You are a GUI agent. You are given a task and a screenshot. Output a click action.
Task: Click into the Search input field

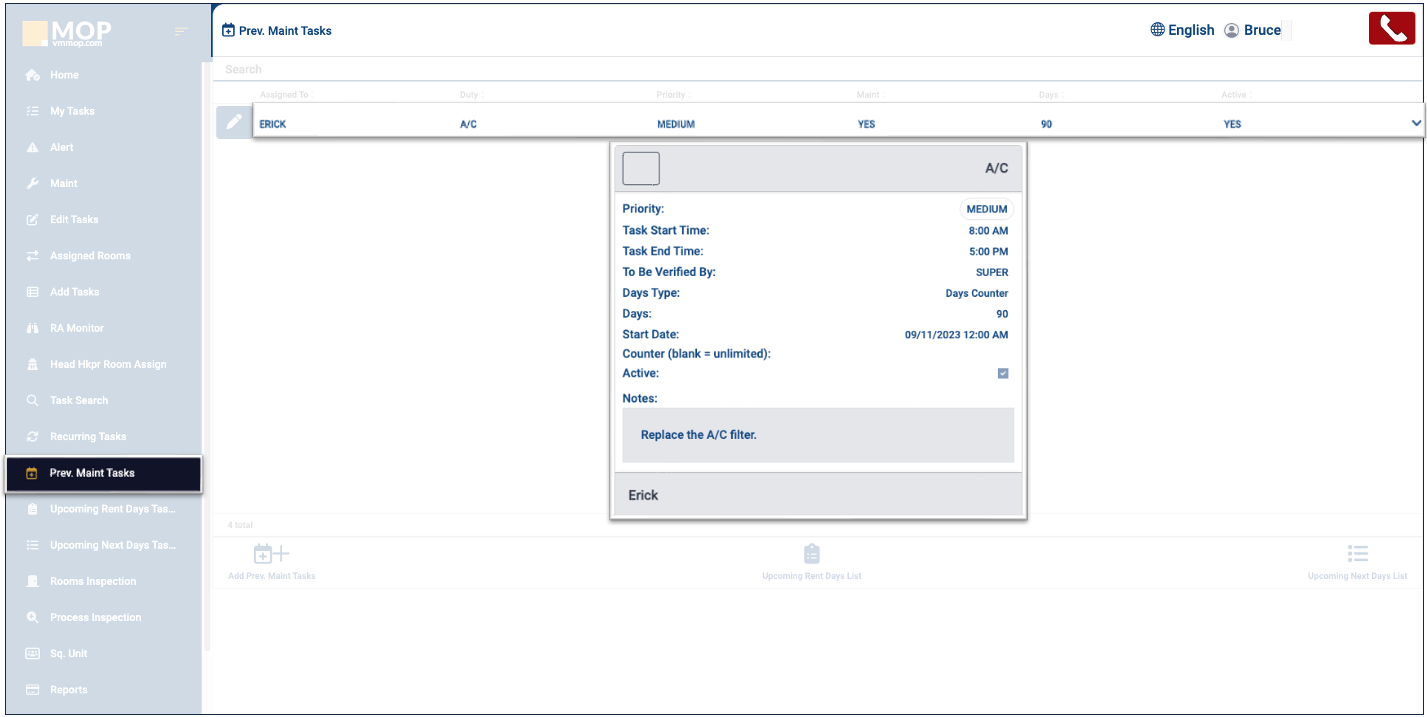[x=700, y=69]
